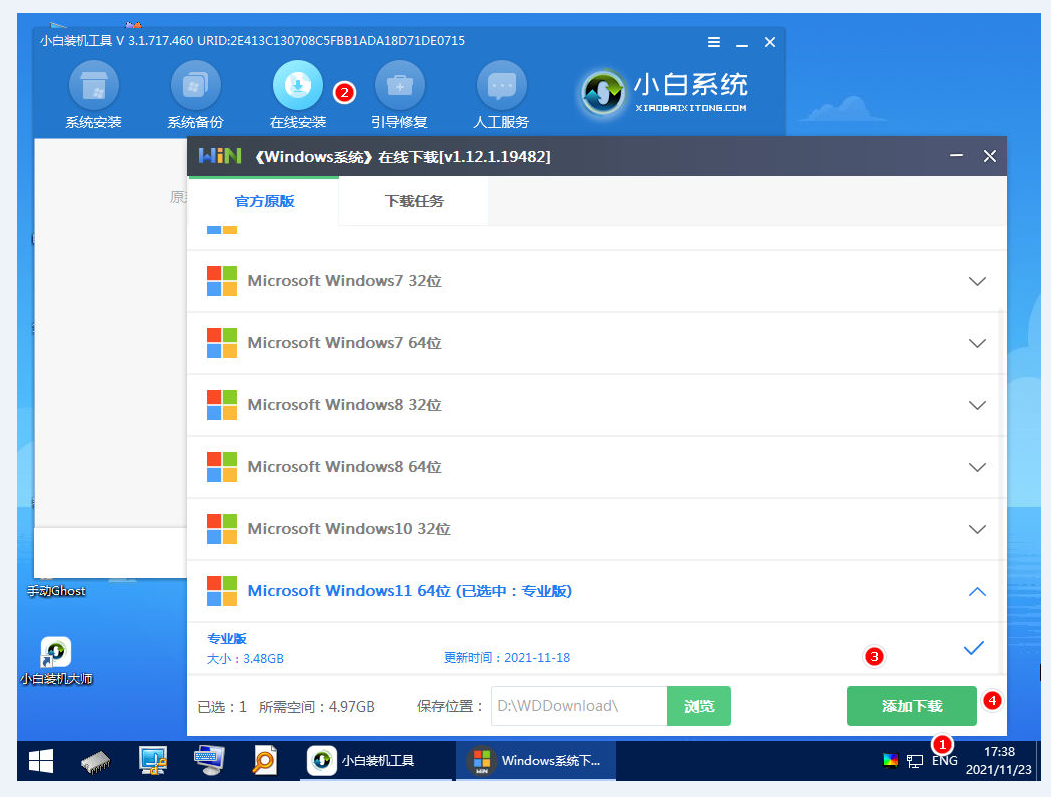Image resolution: width=1051 pixels, height=797 pixels.
Task: Click the 小白系统 logo emblem
Action: coord(603,93)
